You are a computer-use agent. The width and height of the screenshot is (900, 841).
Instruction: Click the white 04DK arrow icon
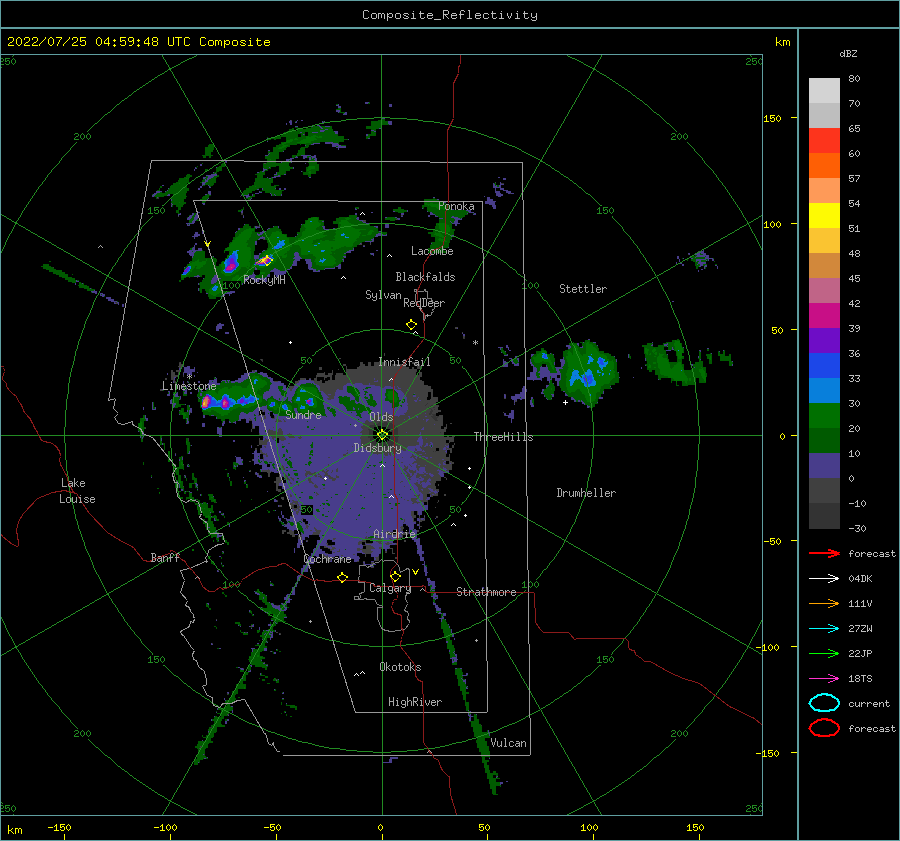click(x=824, y=579)
